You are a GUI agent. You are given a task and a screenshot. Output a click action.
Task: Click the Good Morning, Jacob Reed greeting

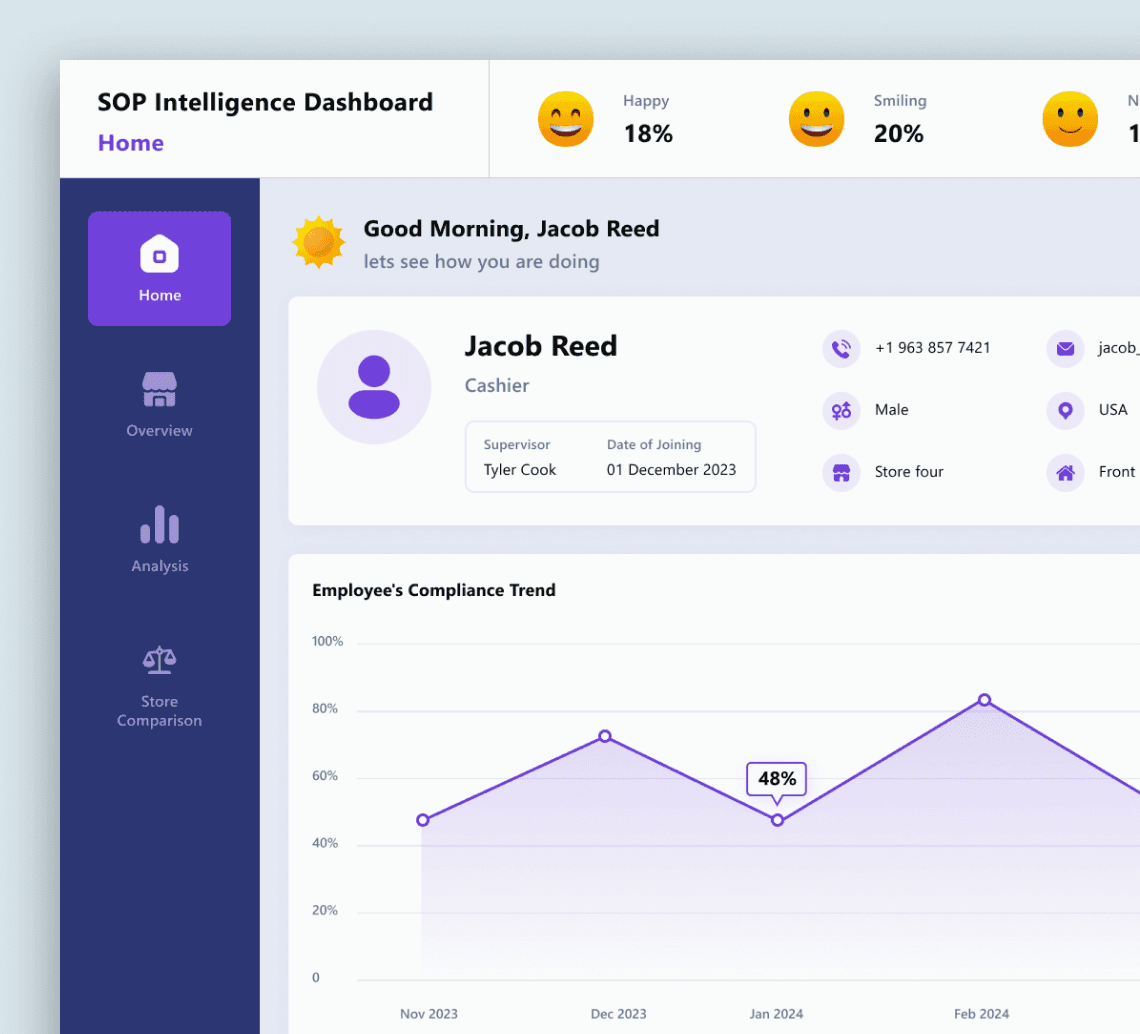tap(511, 229)
